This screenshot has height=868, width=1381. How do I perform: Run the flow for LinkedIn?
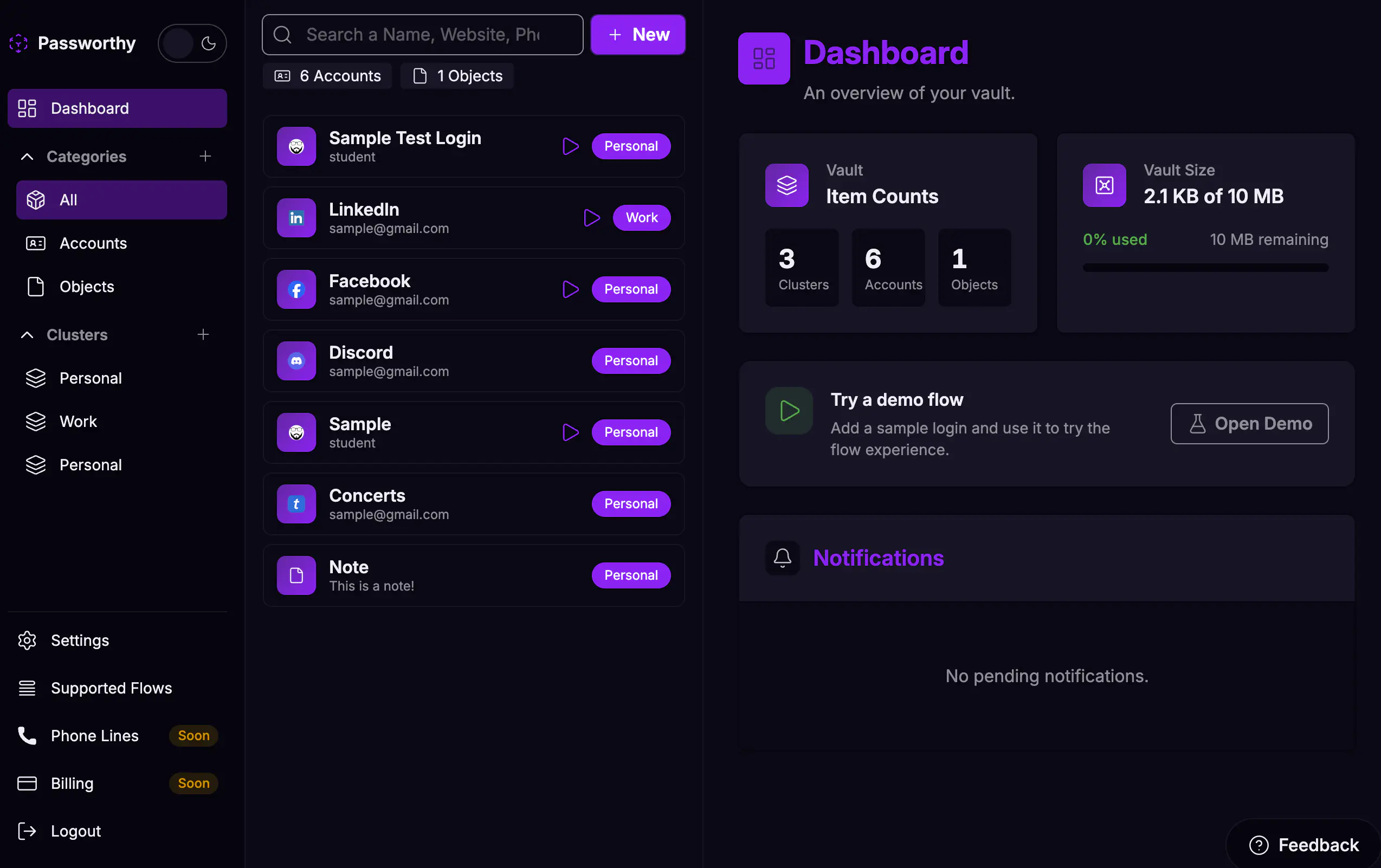[x=591, y=218]
